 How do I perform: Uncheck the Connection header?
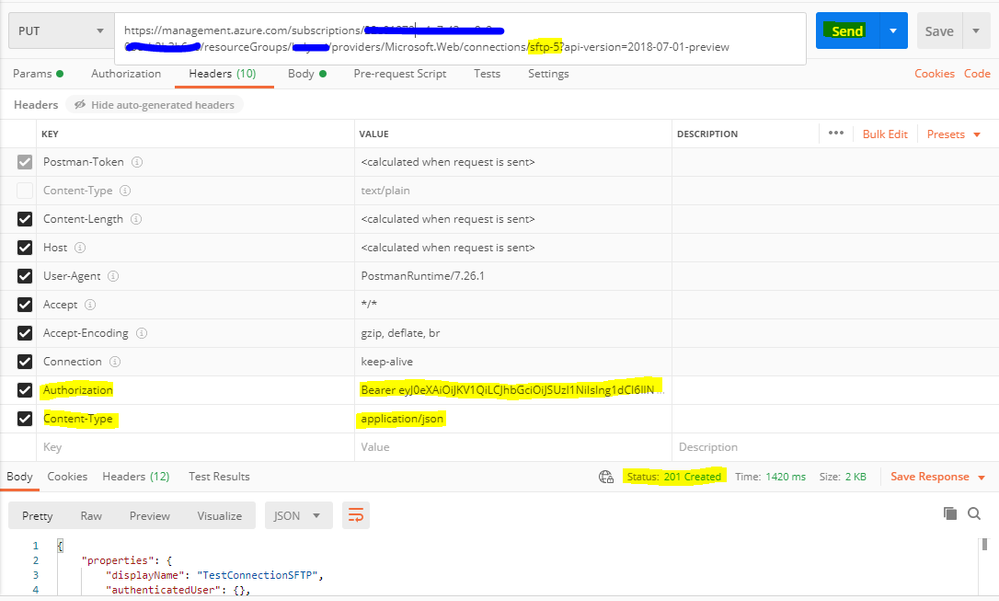[x=25, y=361]
